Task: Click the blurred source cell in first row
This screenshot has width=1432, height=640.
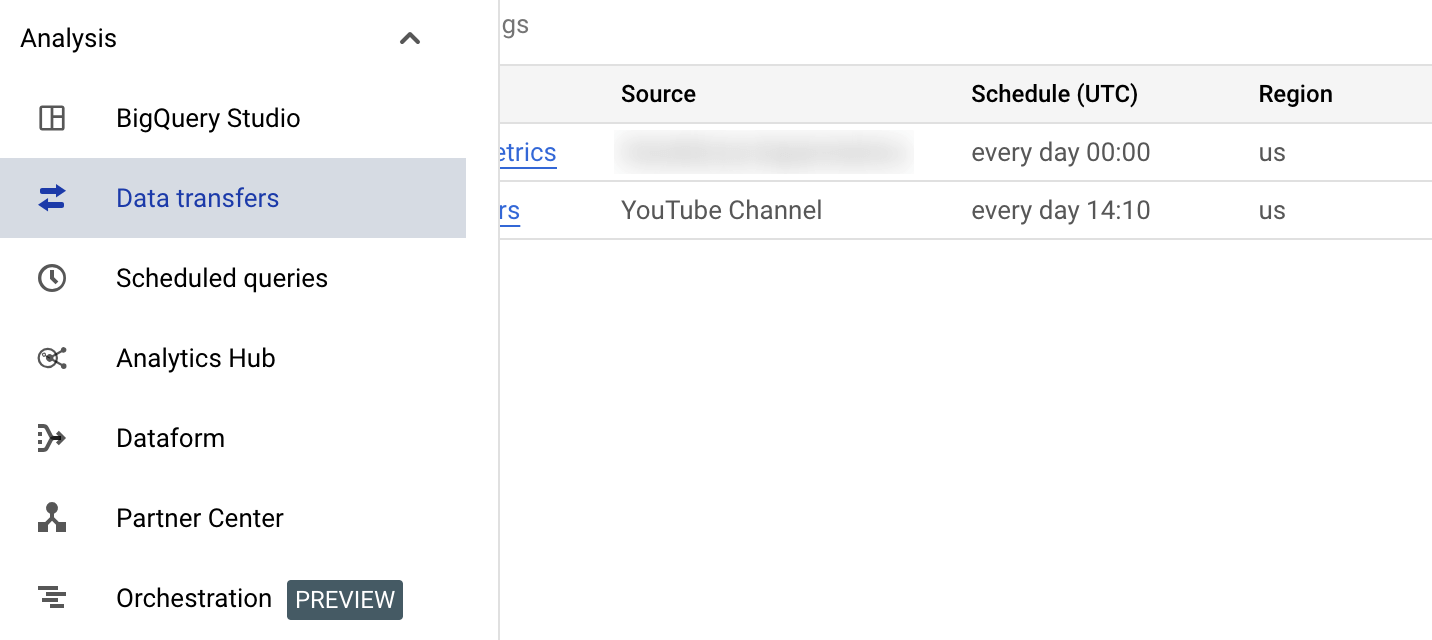Action: (764, 152)
